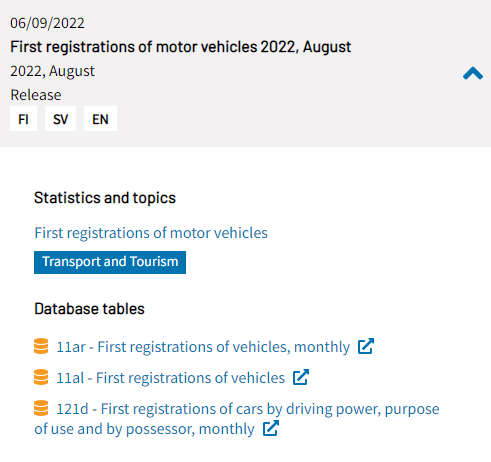This screenshot has width=491, height=462.
Task: Click the 06/09/2022 release date
Action: [47, 23]
